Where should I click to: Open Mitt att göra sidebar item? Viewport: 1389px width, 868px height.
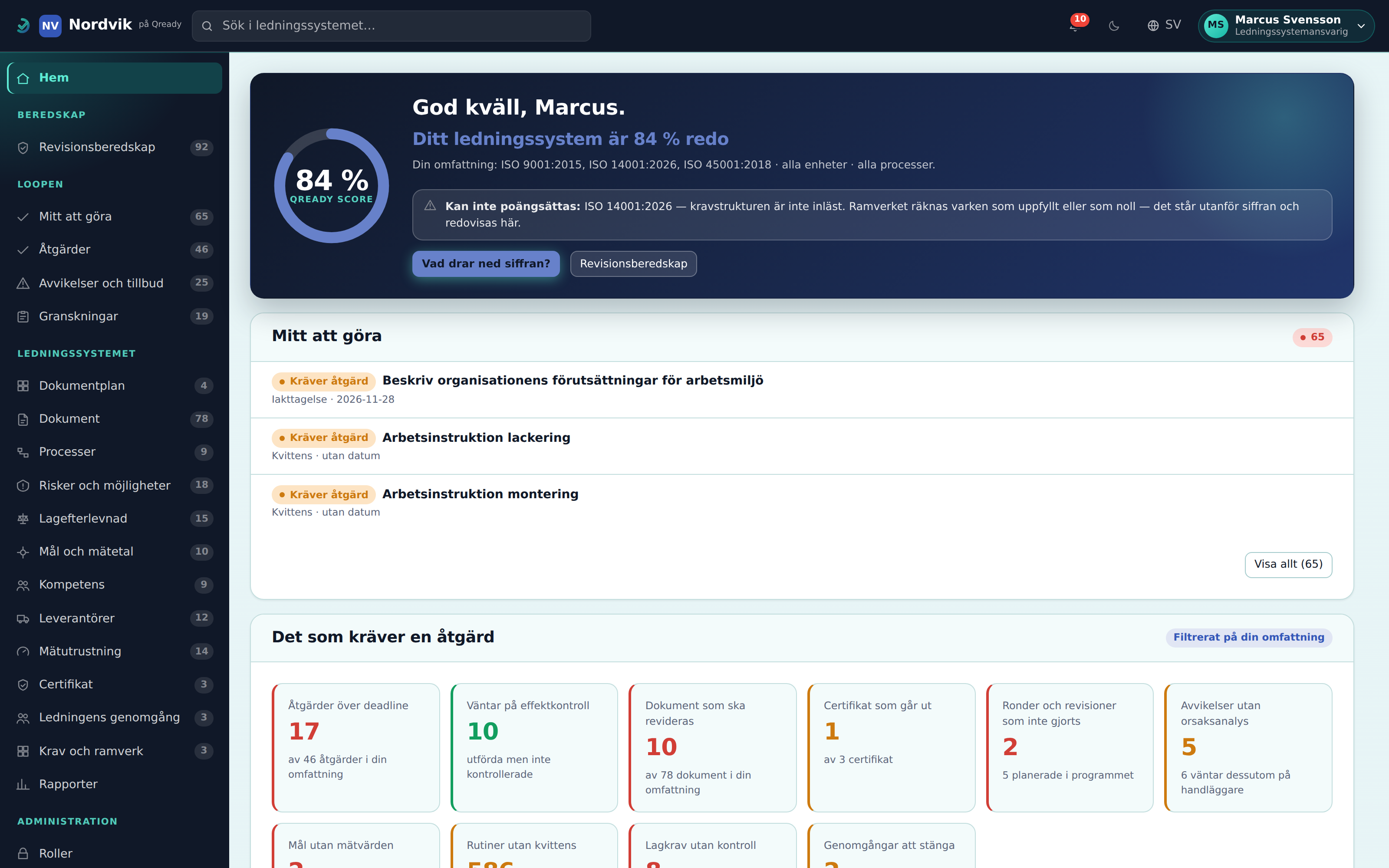115,217
